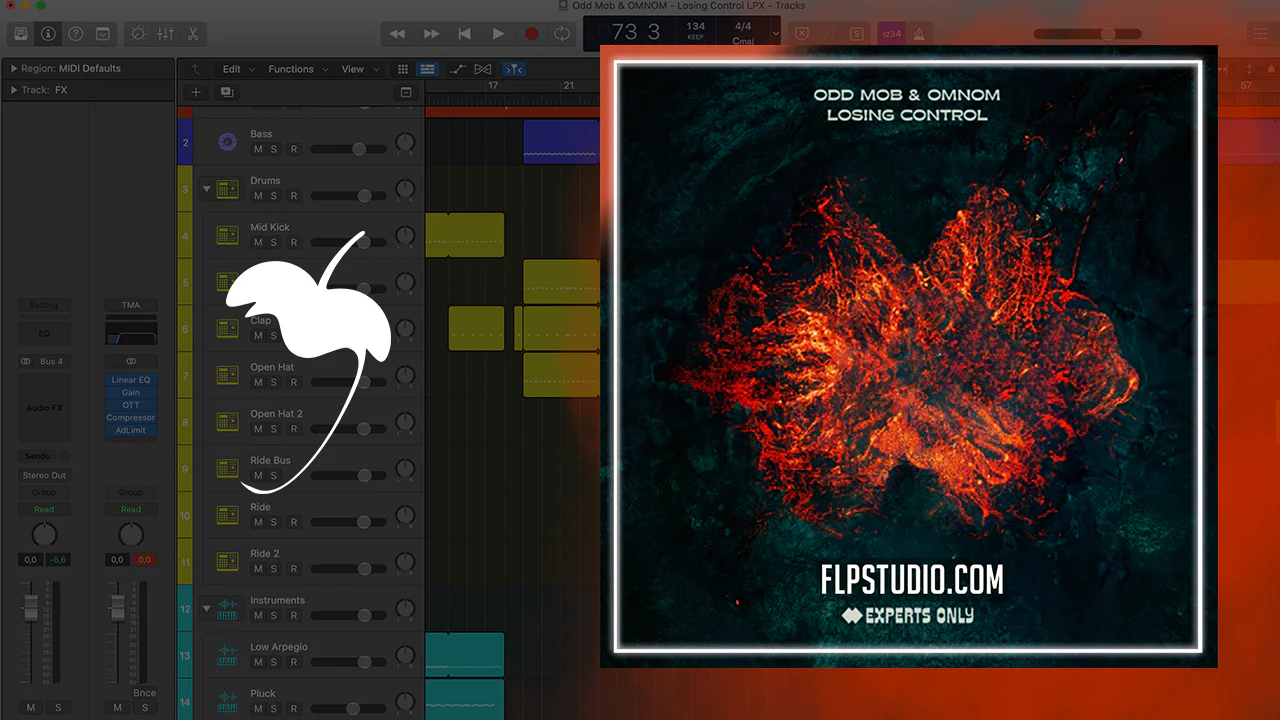Open the Editors scissors button
Viewport: 1280px width, 720px height.
[x=192, y=34]
